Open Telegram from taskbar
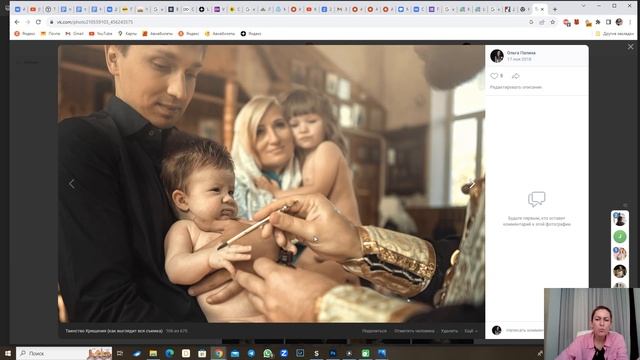The width and height of the screenshot is (640, 360). [x=251, y=353]
